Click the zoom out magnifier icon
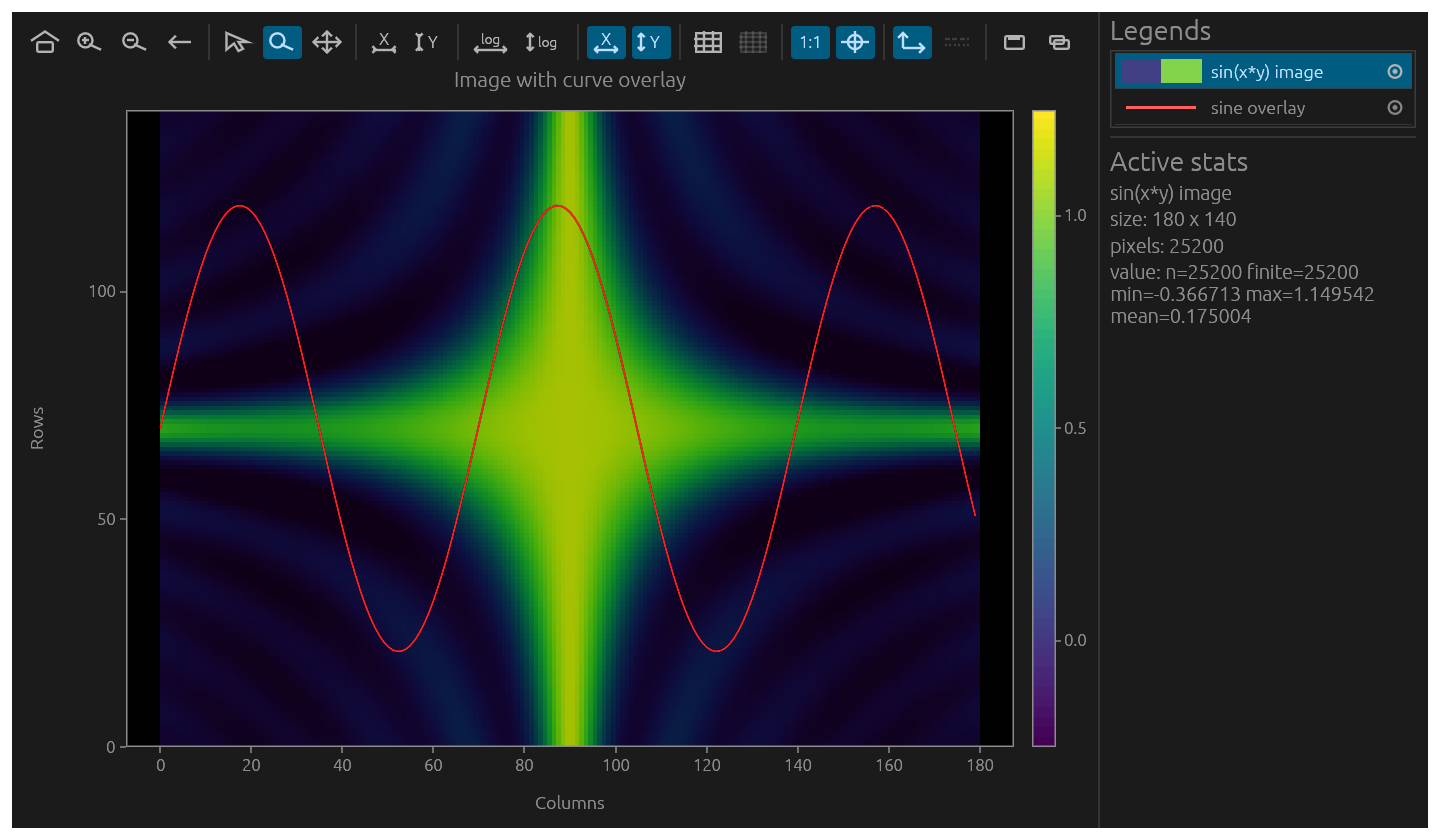Viewport: 1440px width, 840px height. pos(134,42)
